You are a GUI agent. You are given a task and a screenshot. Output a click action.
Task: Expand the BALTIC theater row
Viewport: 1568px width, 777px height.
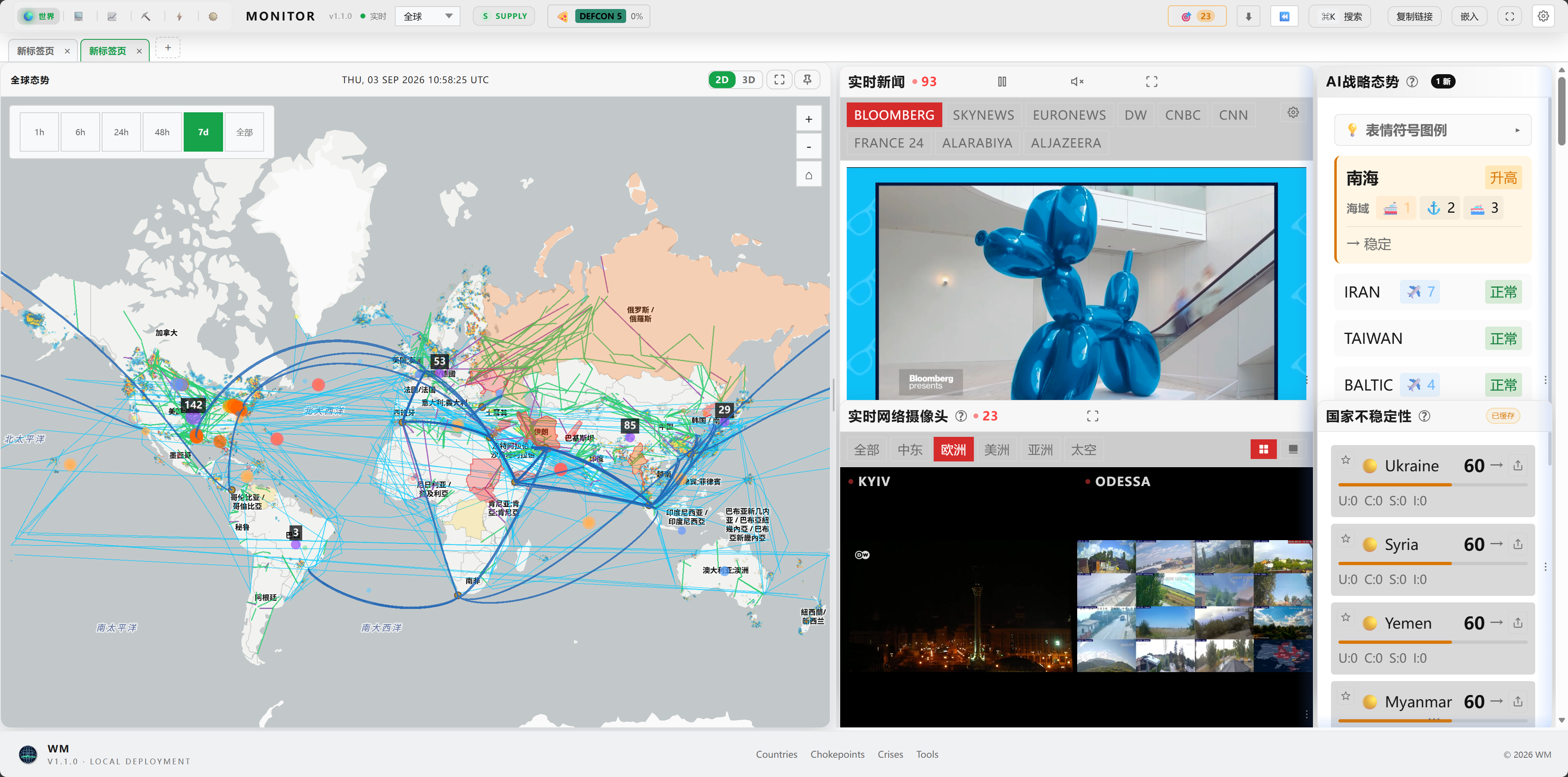coord(1433,384)
